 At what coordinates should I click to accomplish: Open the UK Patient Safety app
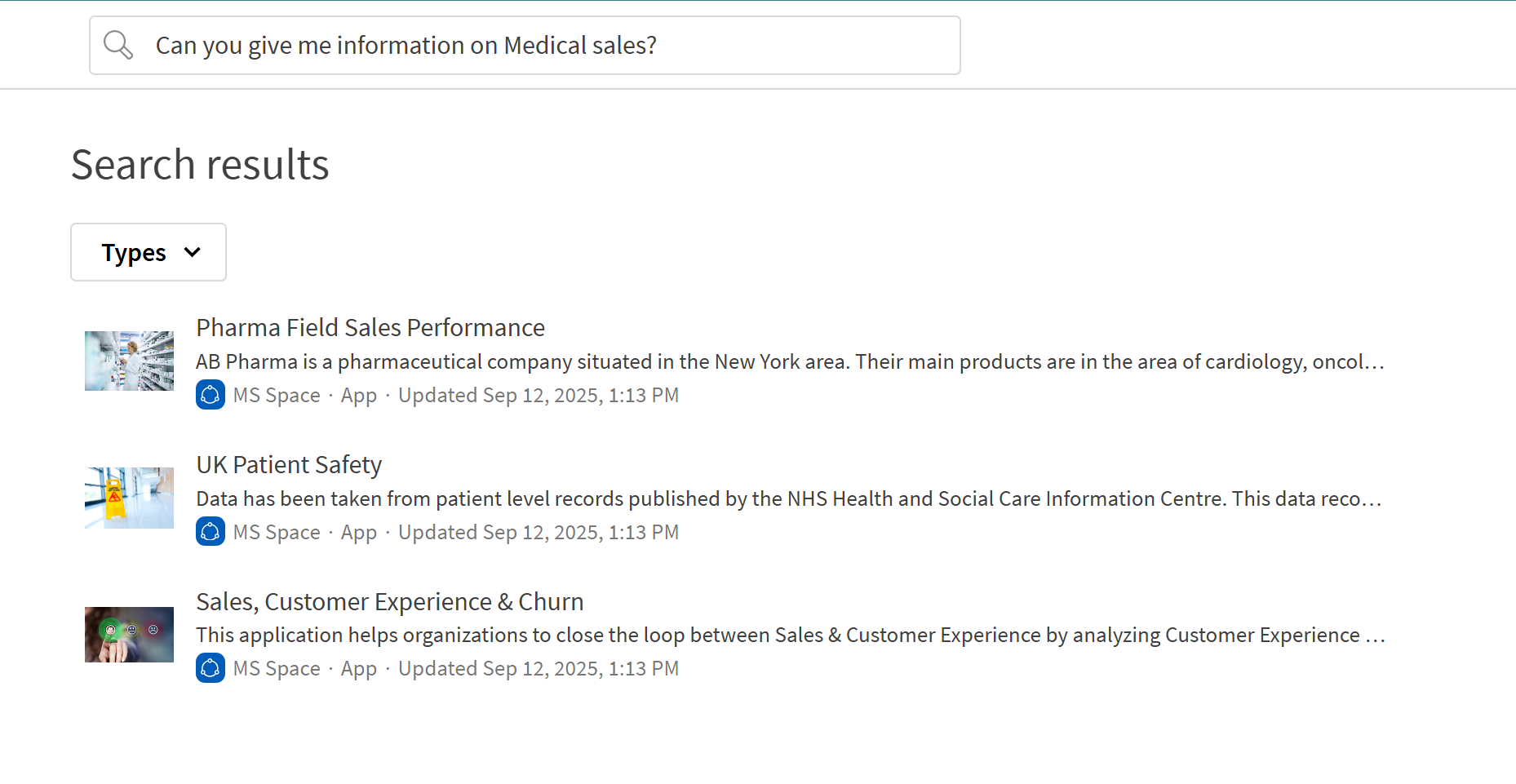(289, 464)
